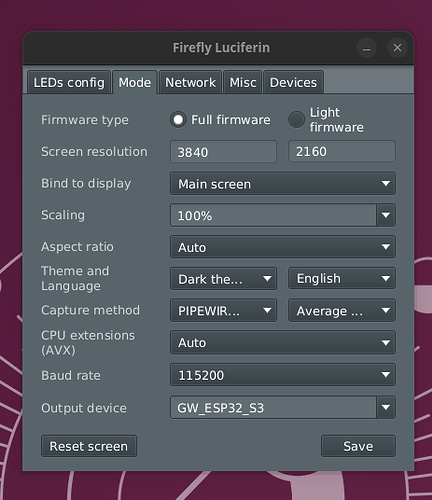Open the Average color algorithm dropdown
Viewport: 432px width, 500px height.
(342, 310)
